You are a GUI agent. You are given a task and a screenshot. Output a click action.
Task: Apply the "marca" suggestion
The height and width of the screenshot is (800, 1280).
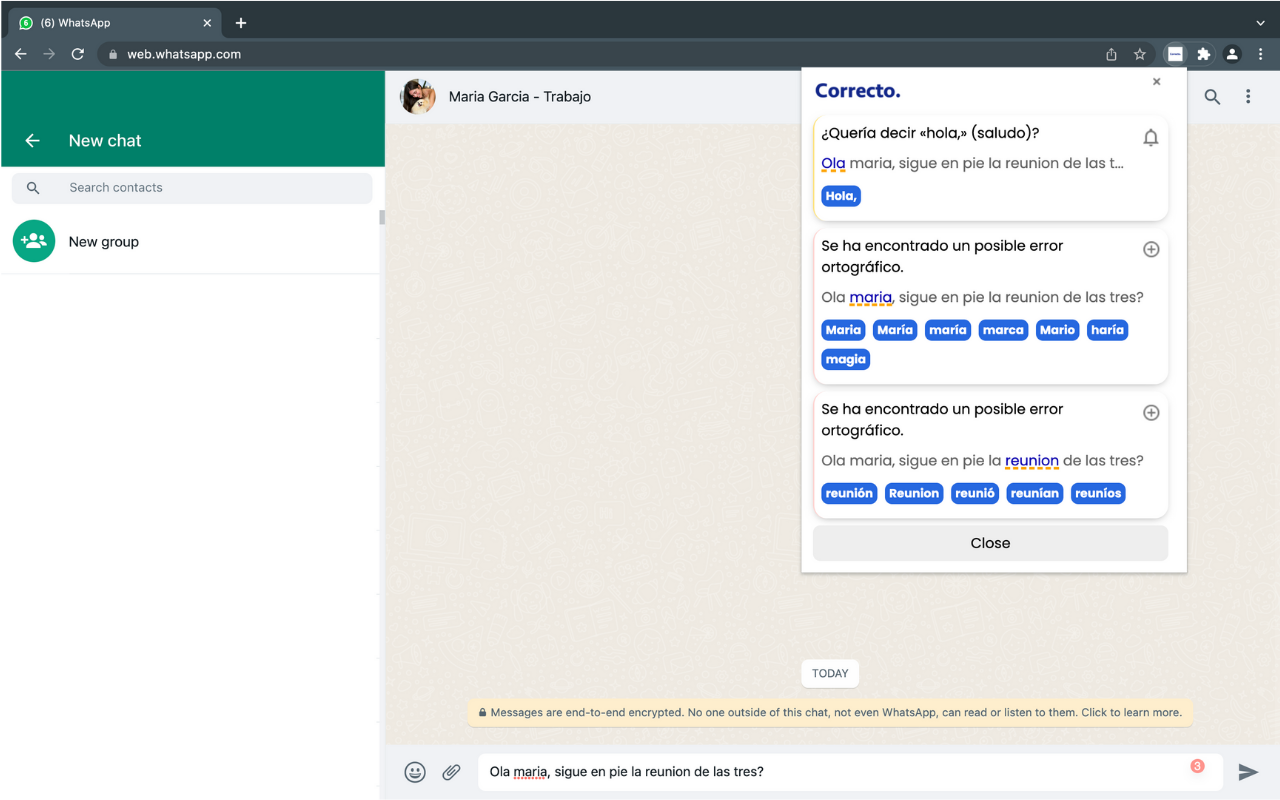(1003, 330)
